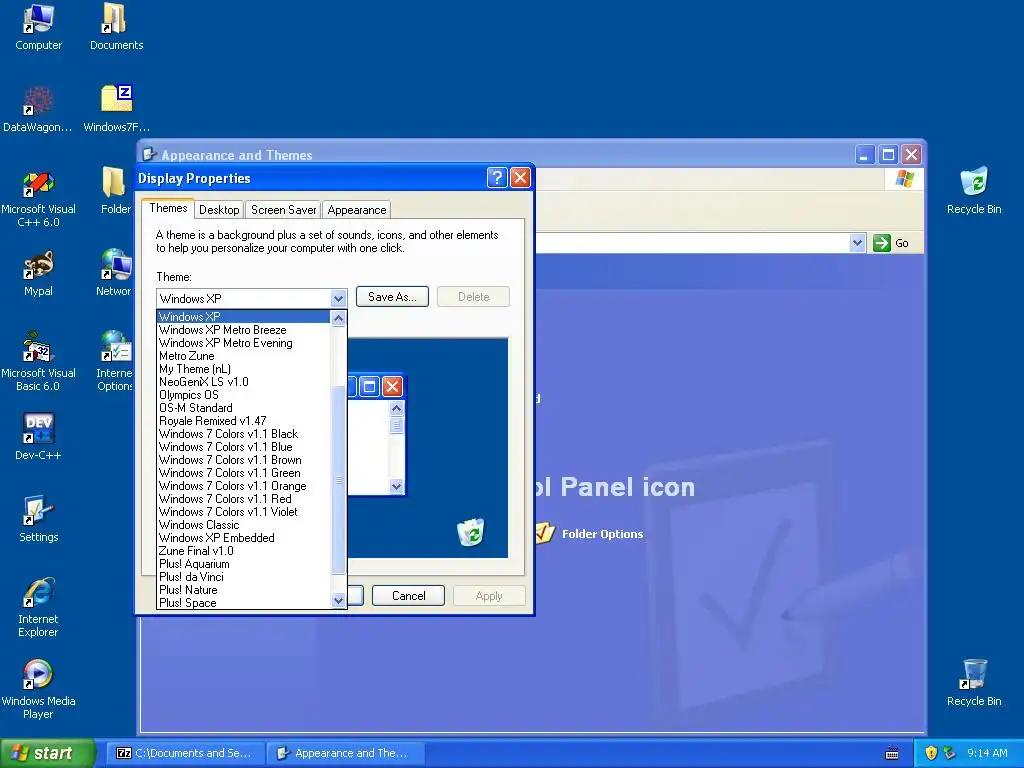Select the upper Recycle Bin icon

click(x=974, y=192)
